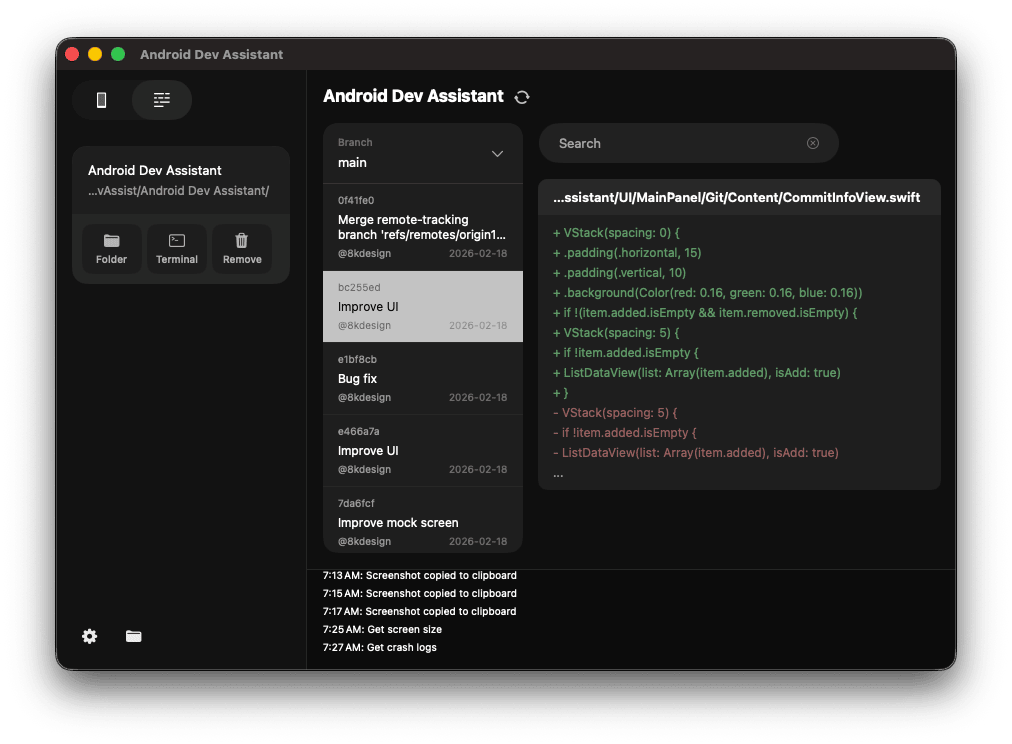This screenshot has height=744, width=1012.
Task: Click removed line '- if !item.added.isEmpty {'
Action: [x=625, y=432]
